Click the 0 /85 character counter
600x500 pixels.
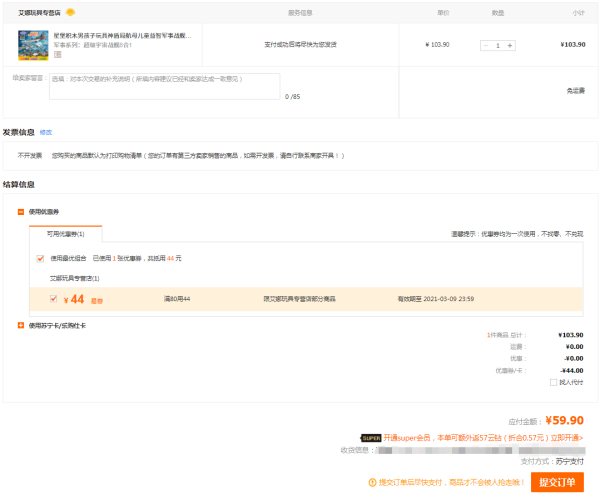[x=292, y=97]
